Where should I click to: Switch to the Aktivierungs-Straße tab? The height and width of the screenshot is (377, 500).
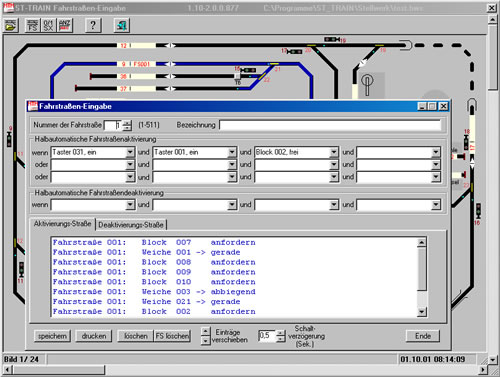pos(63,224)
